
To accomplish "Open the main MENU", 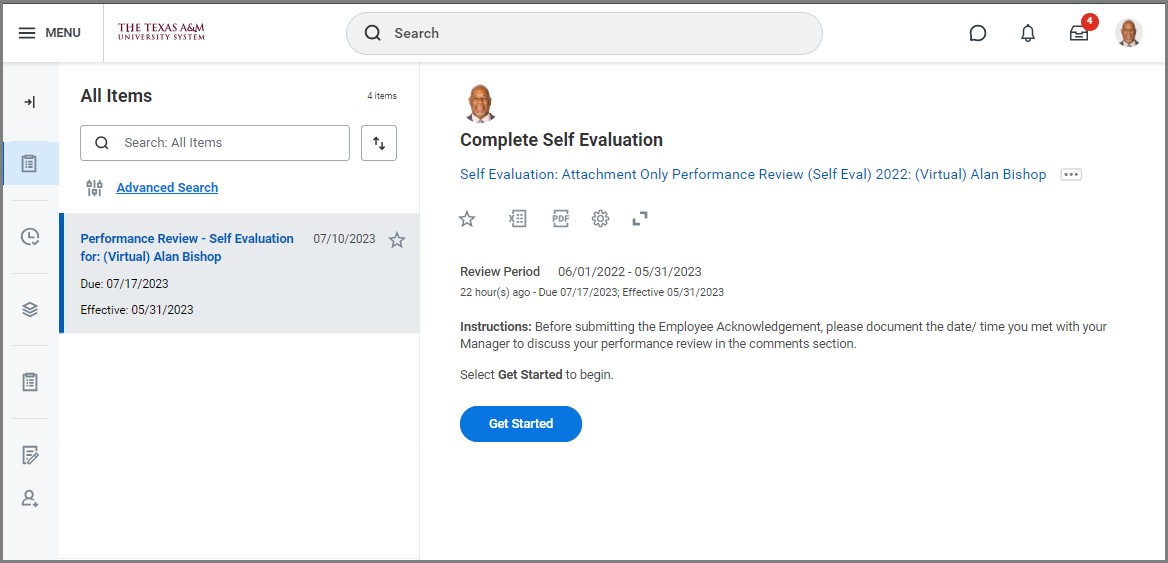I will click(50, 33).
